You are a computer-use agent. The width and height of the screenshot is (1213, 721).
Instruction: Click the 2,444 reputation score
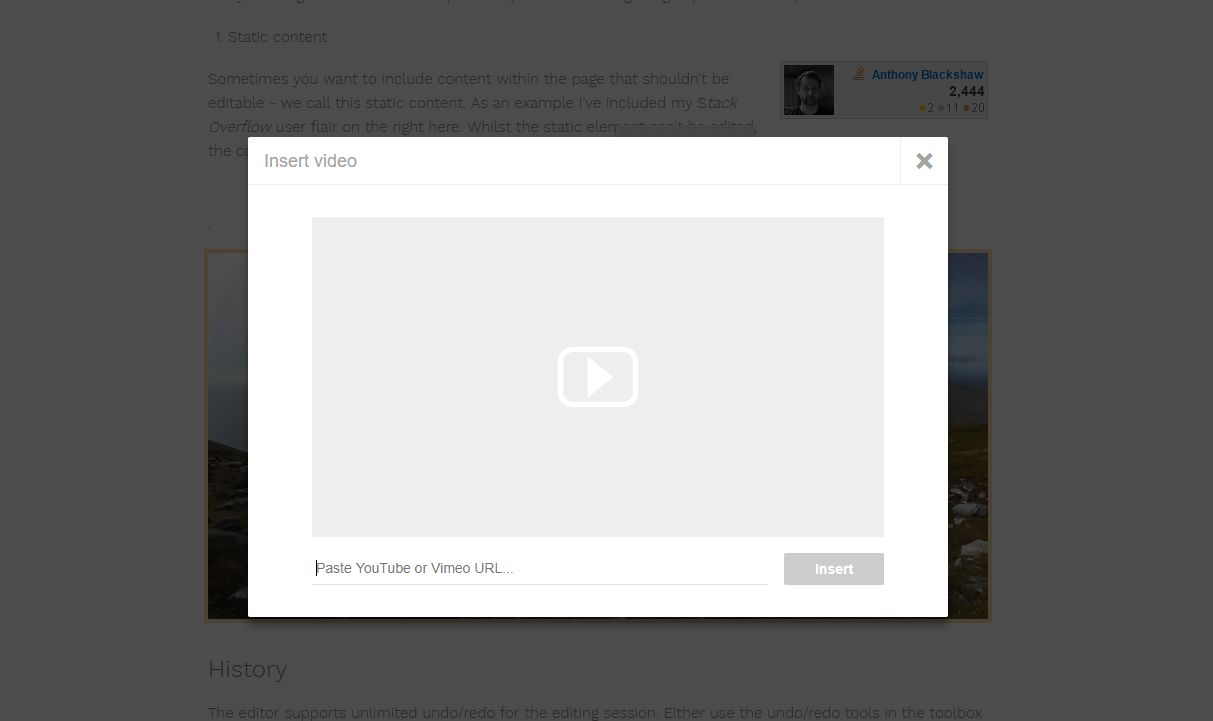click(x=966, y=91)
